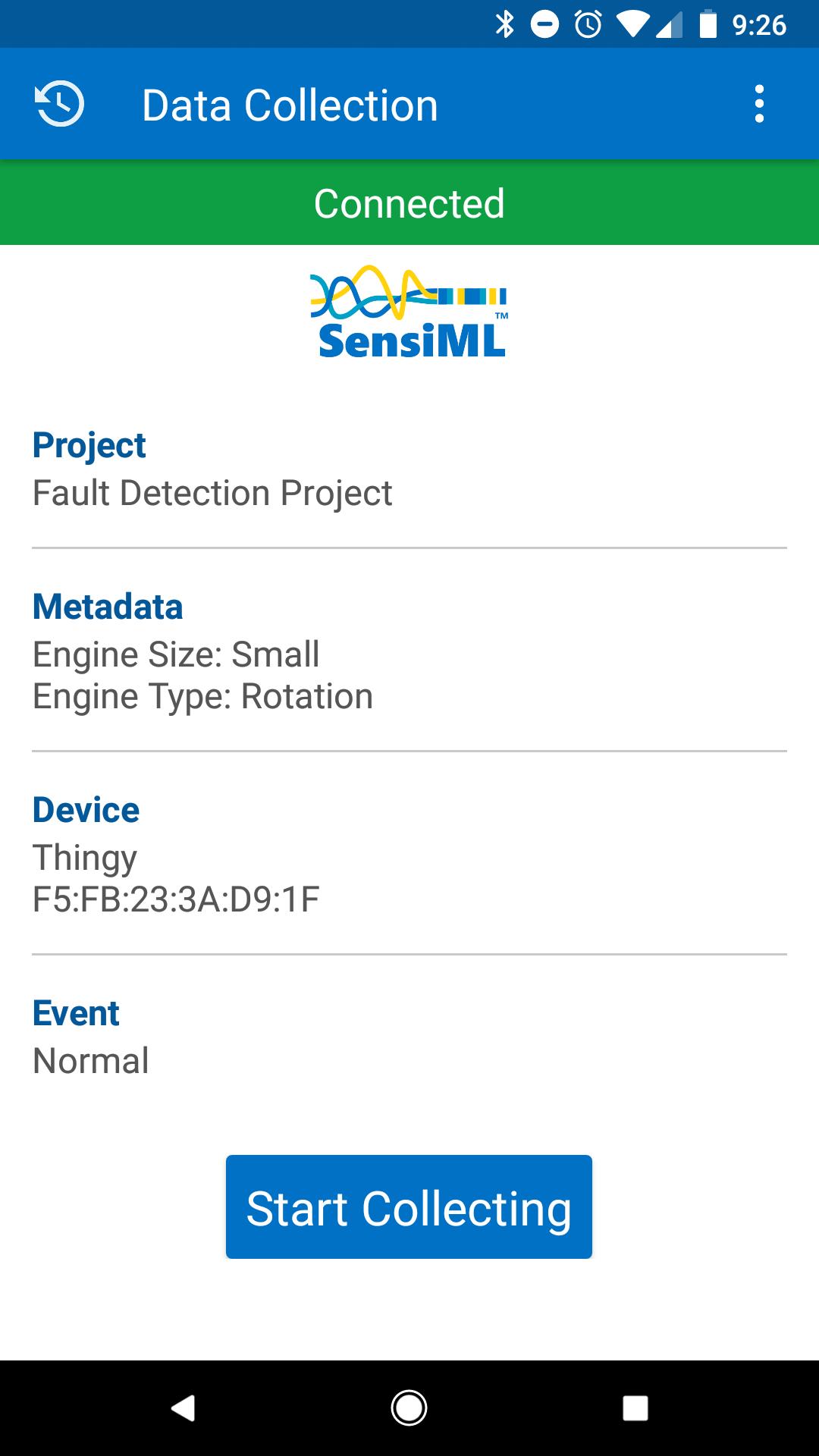Open the Metadata section heading
819x1456 pixels.
108,607
